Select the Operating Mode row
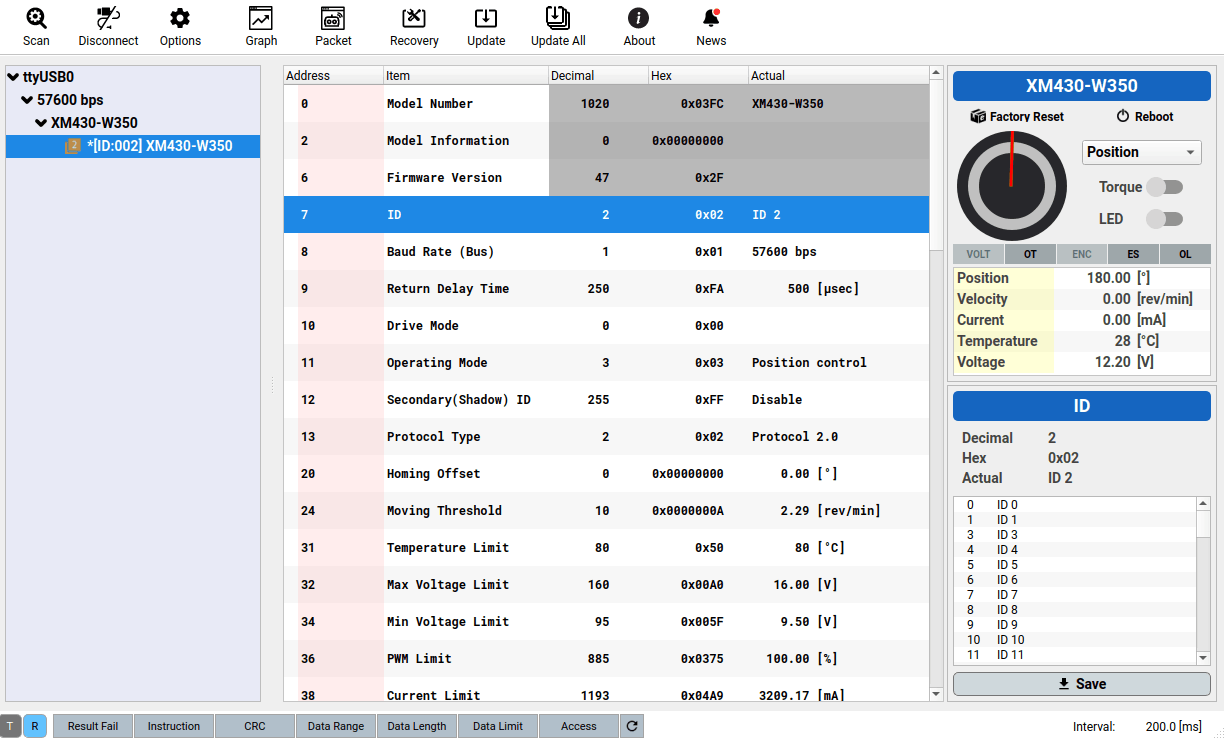This screenshot has width=1224, height=740. (606, 363)
